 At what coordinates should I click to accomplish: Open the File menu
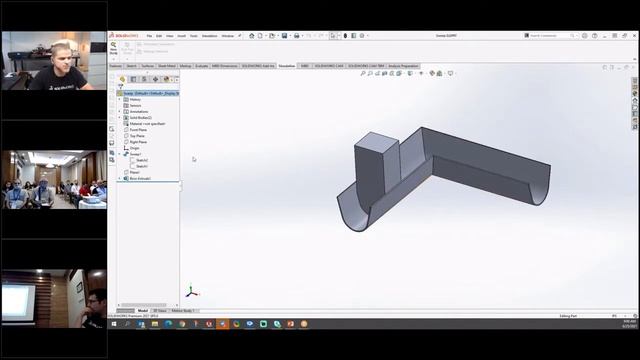click(x=149, y=36)
